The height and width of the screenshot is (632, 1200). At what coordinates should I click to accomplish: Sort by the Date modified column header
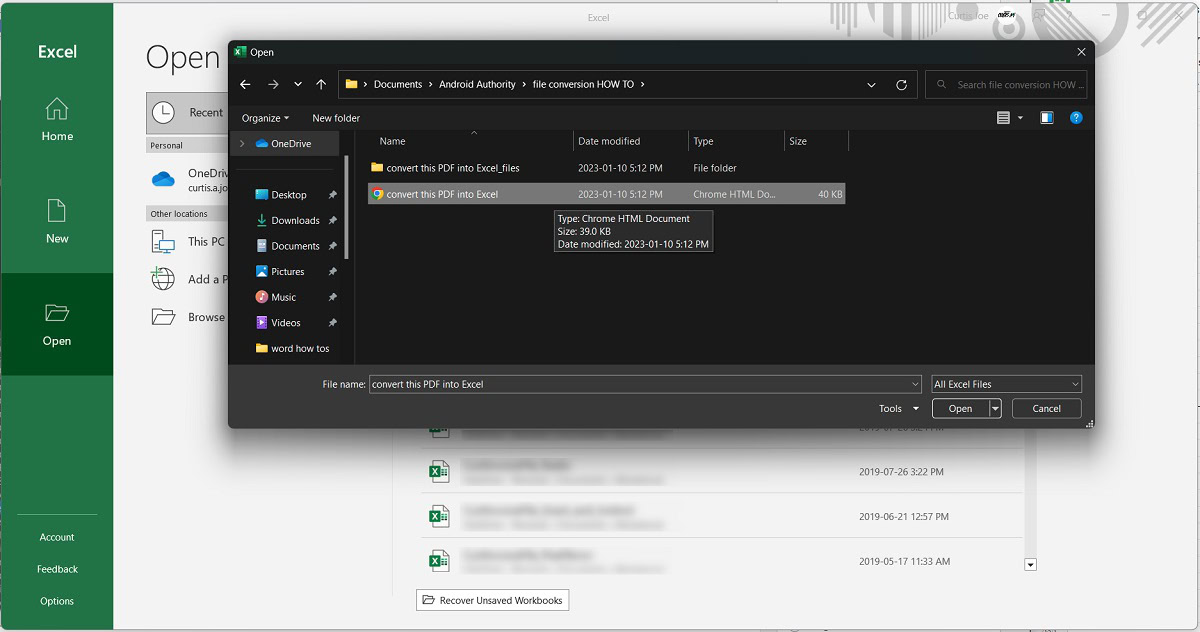pos(609,141)
